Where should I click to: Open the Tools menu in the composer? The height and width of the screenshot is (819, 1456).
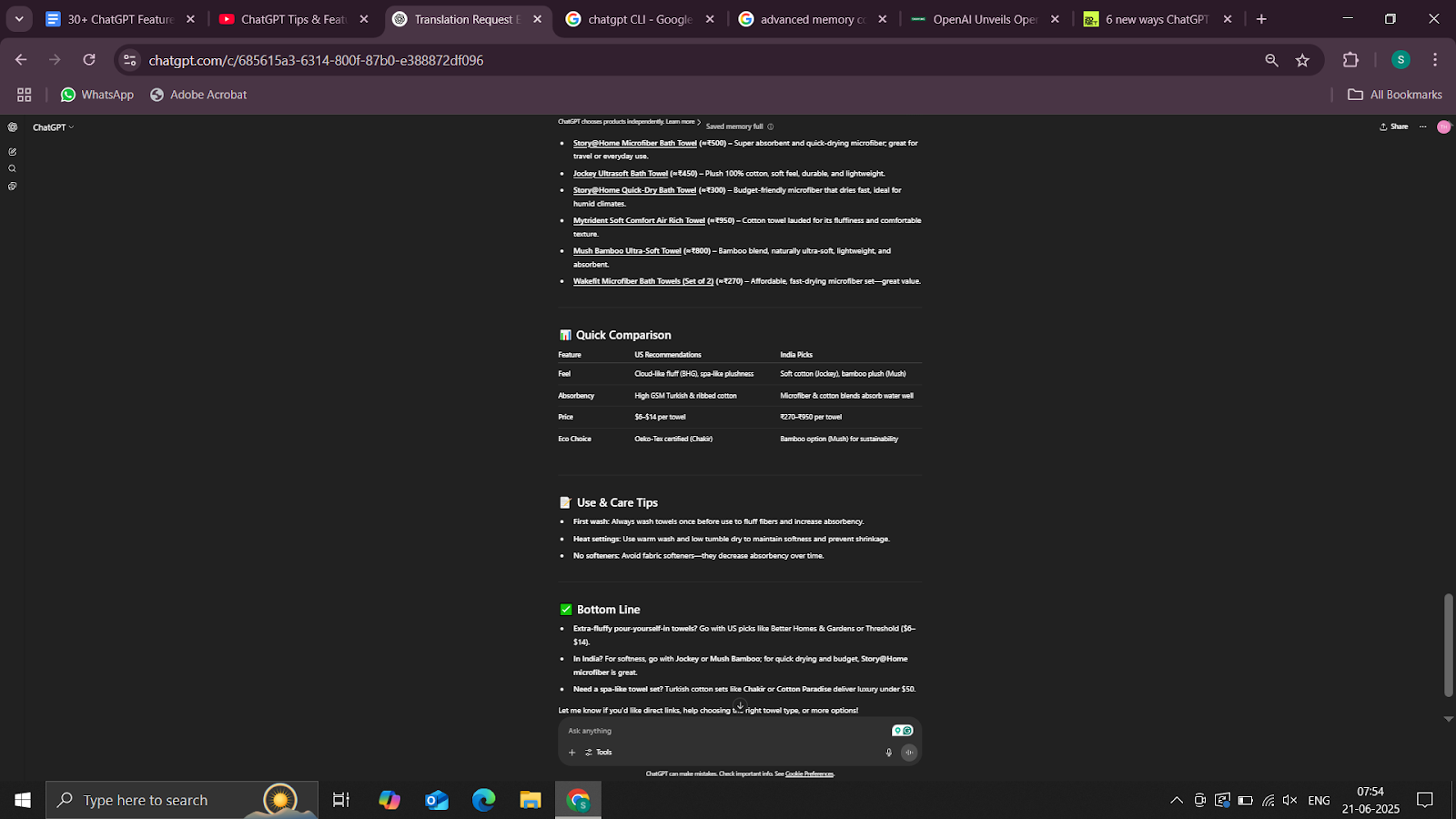[x=599, y=753]
